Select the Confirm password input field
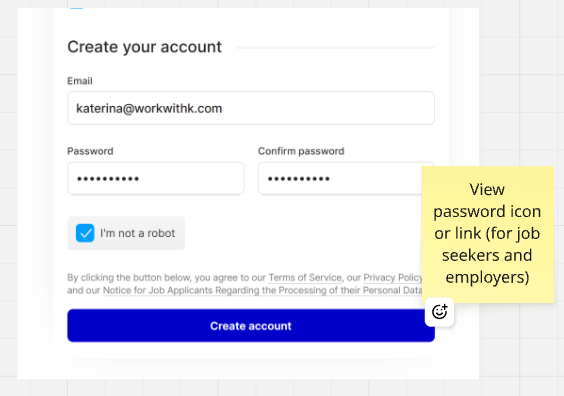 coord(340,178)
